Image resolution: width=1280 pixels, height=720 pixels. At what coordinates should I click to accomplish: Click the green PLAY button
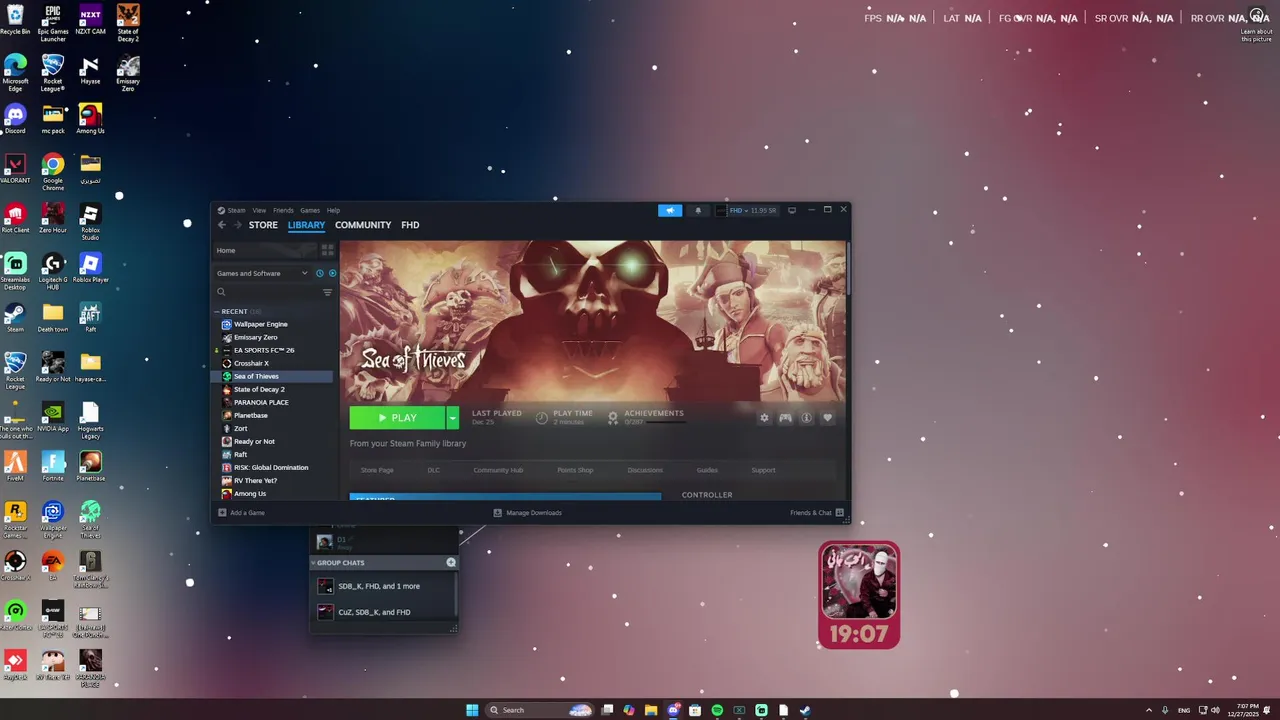(397, 418)
